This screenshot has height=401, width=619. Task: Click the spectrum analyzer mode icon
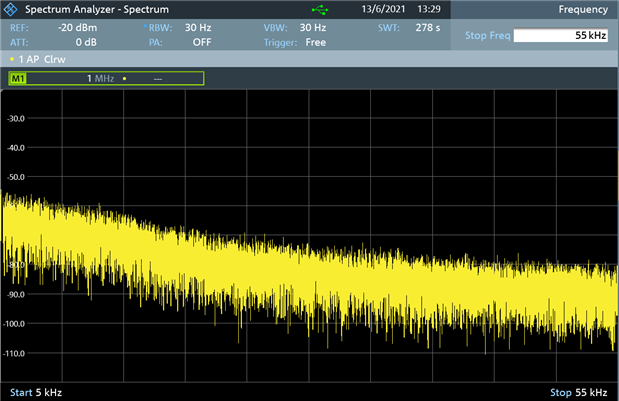pyautogui.click(x=11, y=9)
